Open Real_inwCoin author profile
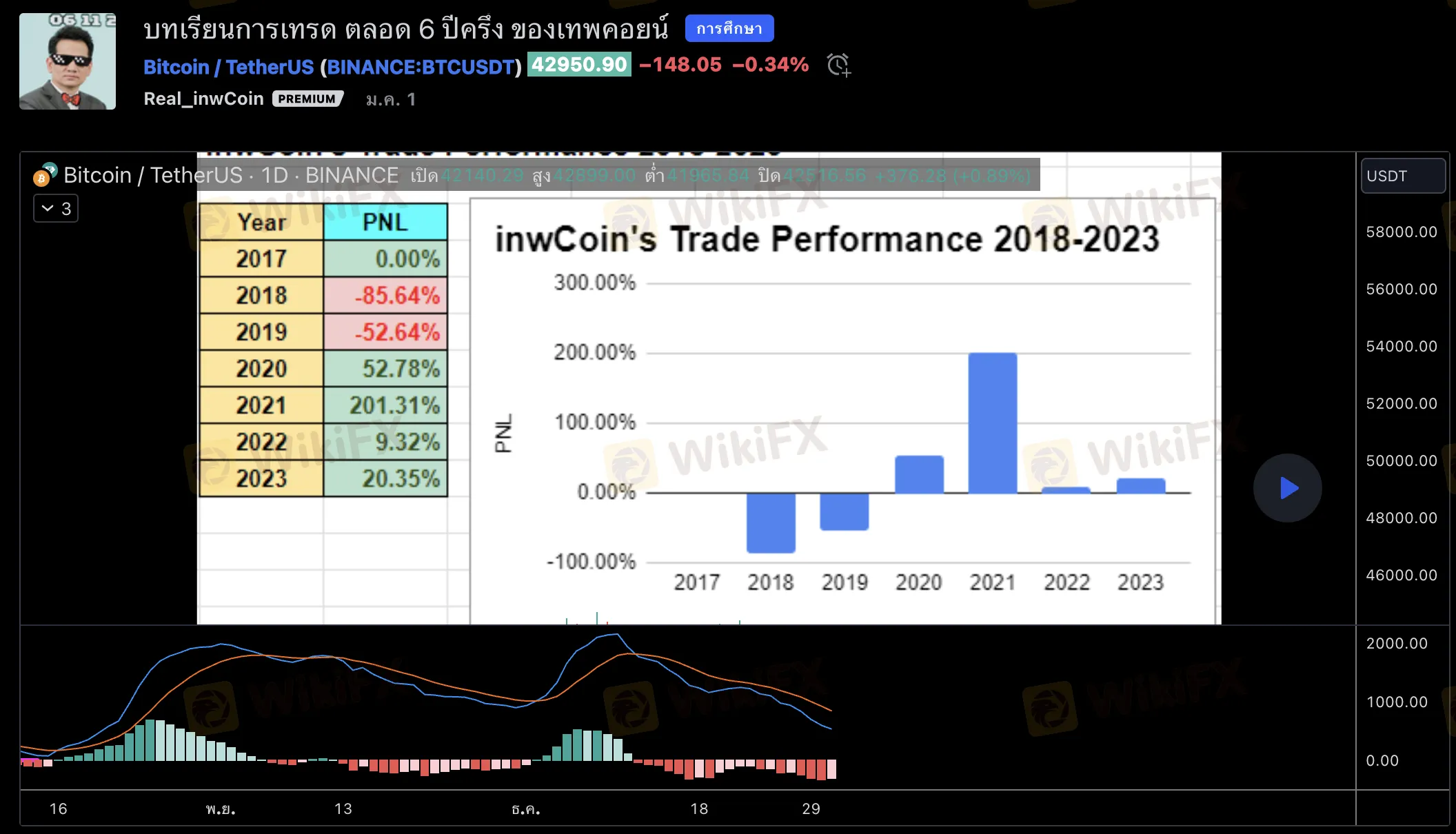Screen dimensions: 1456x834 (203, 99)
